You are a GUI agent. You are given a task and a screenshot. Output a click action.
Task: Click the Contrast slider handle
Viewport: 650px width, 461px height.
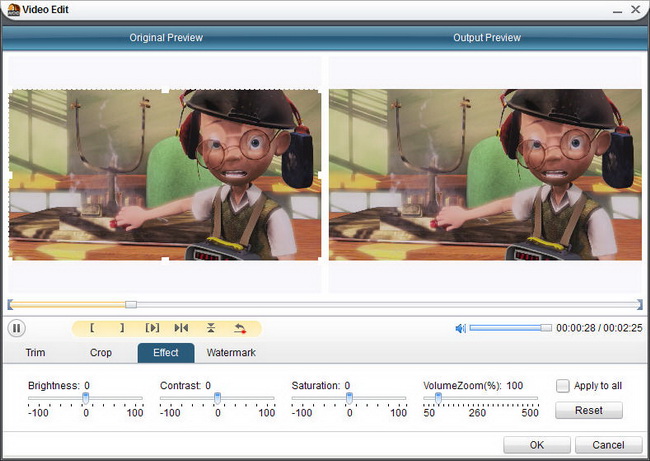pyautogui.click(x=217, y=398)
